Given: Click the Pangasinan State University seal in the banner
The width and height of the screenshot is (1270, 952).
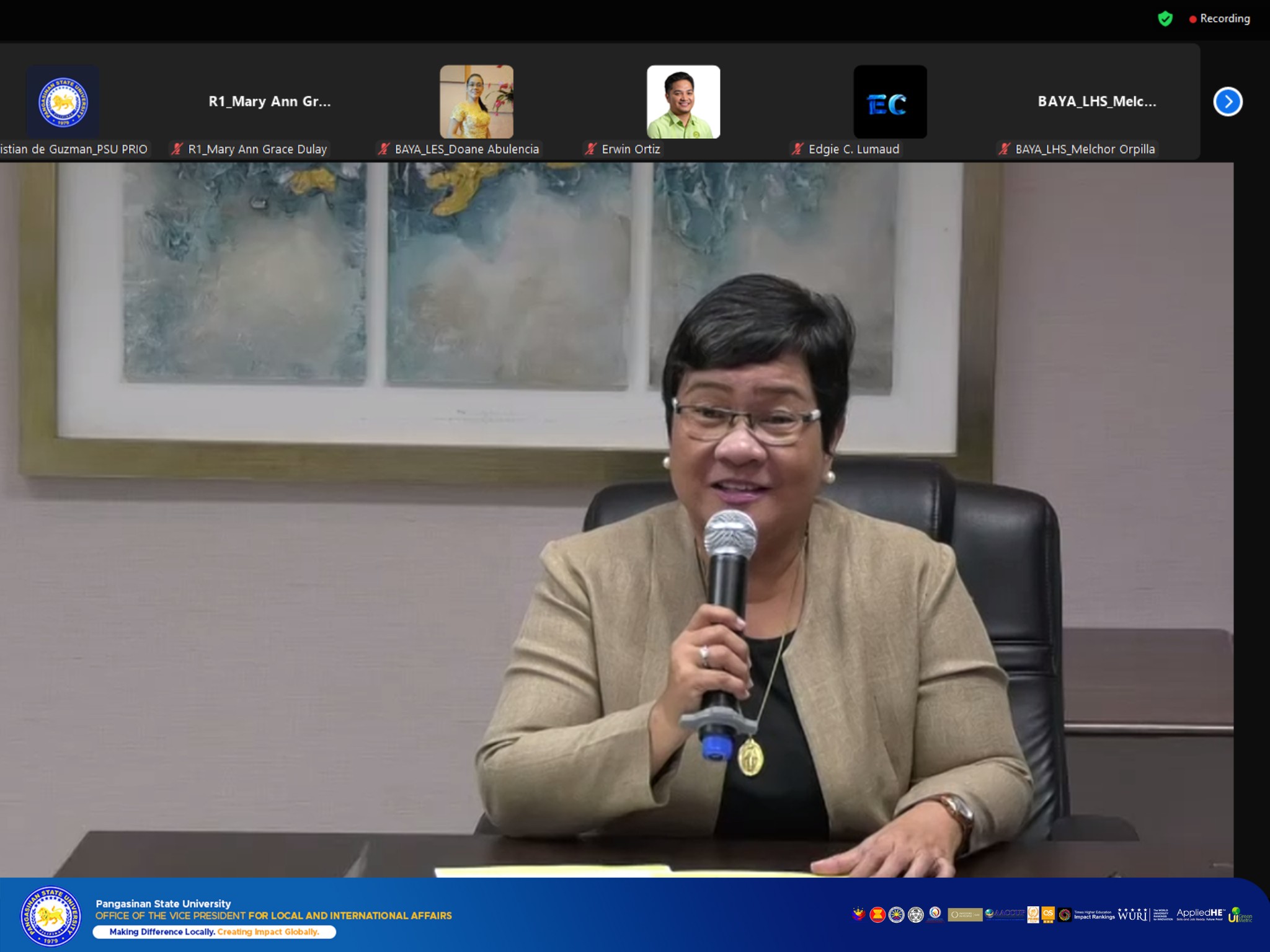Looking at the screenshot, I should coord(50,916).
